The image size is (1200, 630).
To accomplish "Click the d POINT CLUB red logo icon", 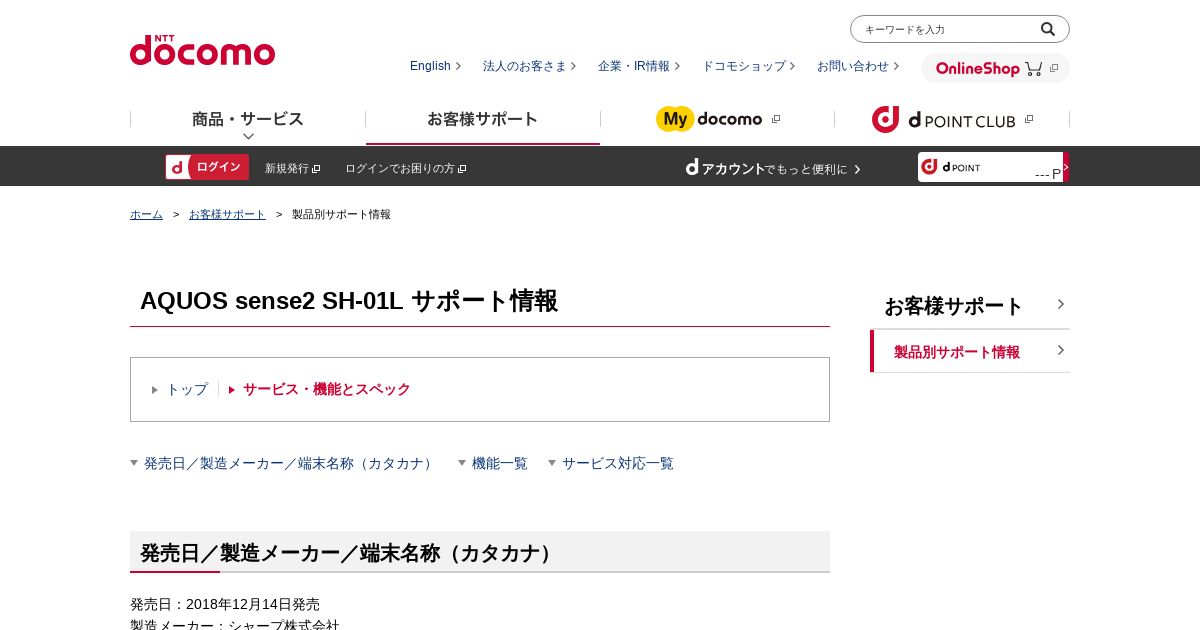I will coord(886,119).
